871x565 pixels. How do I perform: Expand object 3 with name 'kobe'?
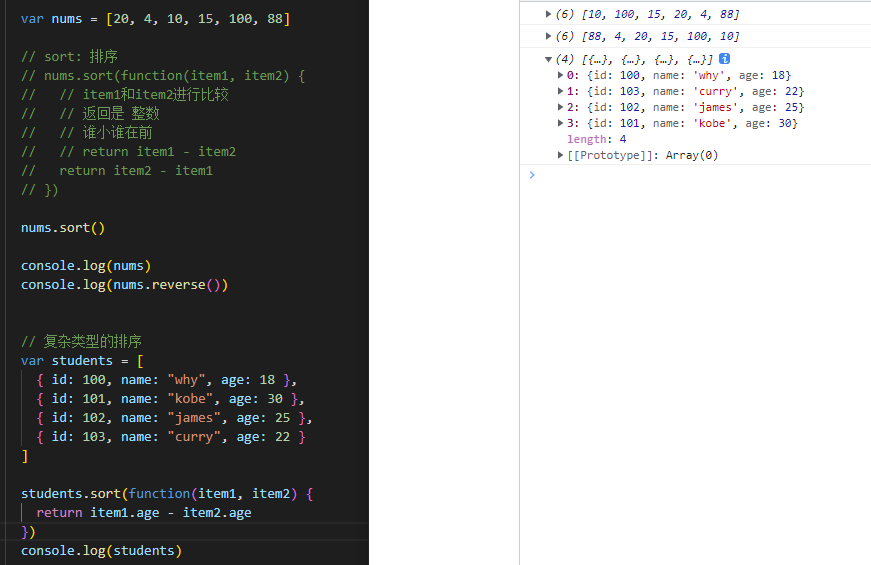[560, 123]
